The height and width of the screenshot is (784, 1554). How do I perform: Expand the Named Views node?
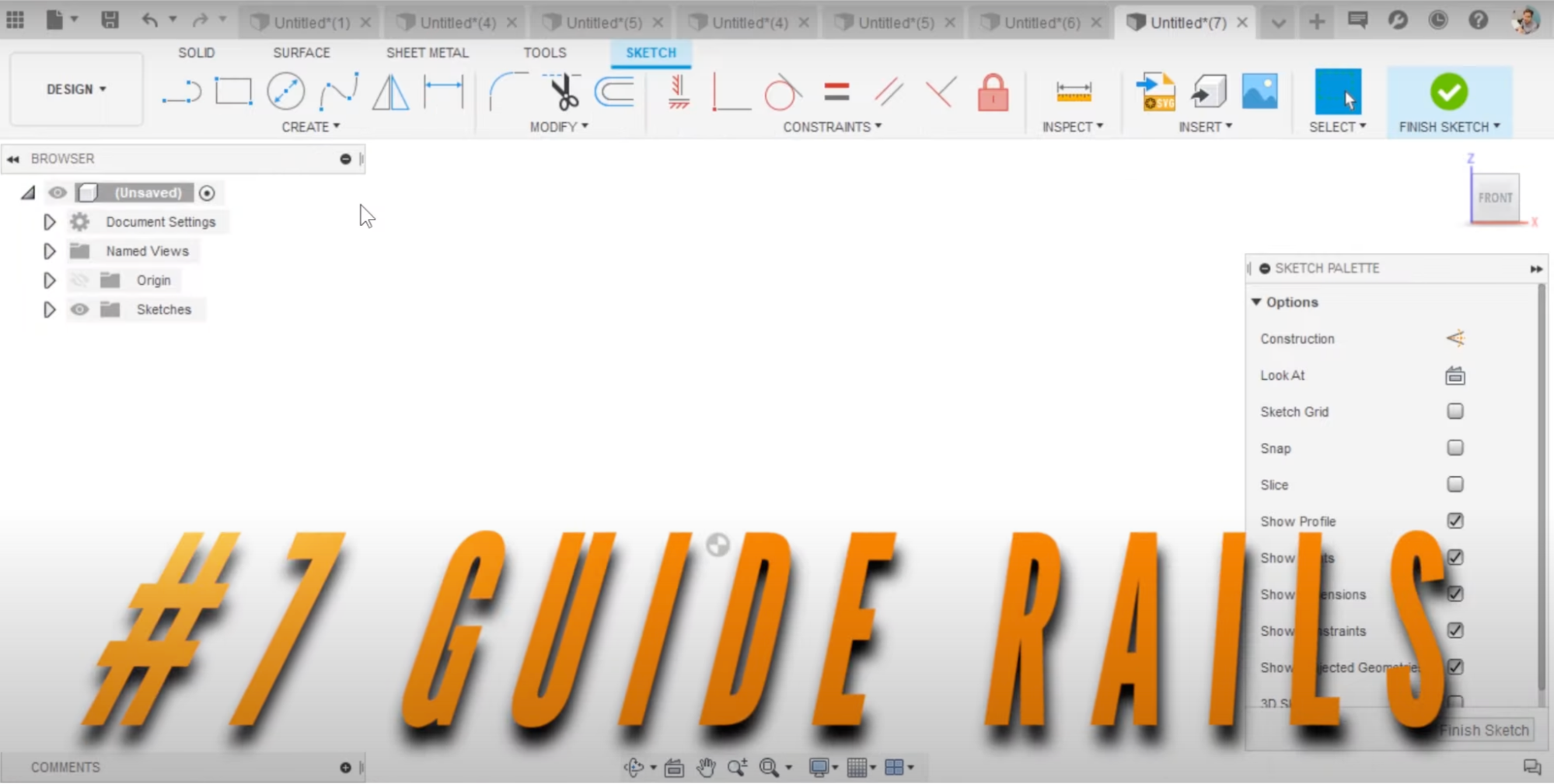coord(49,252)
